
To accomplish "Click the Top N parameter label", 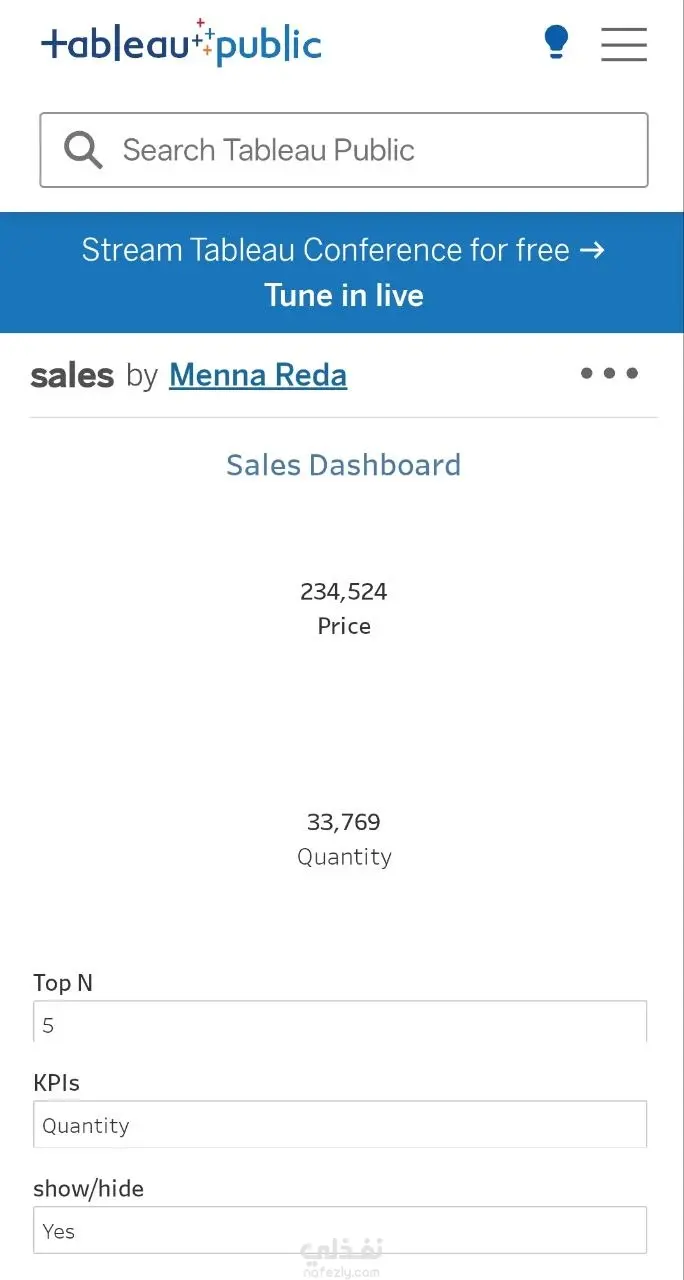I will pyautogui.click(x=63, y=983).
